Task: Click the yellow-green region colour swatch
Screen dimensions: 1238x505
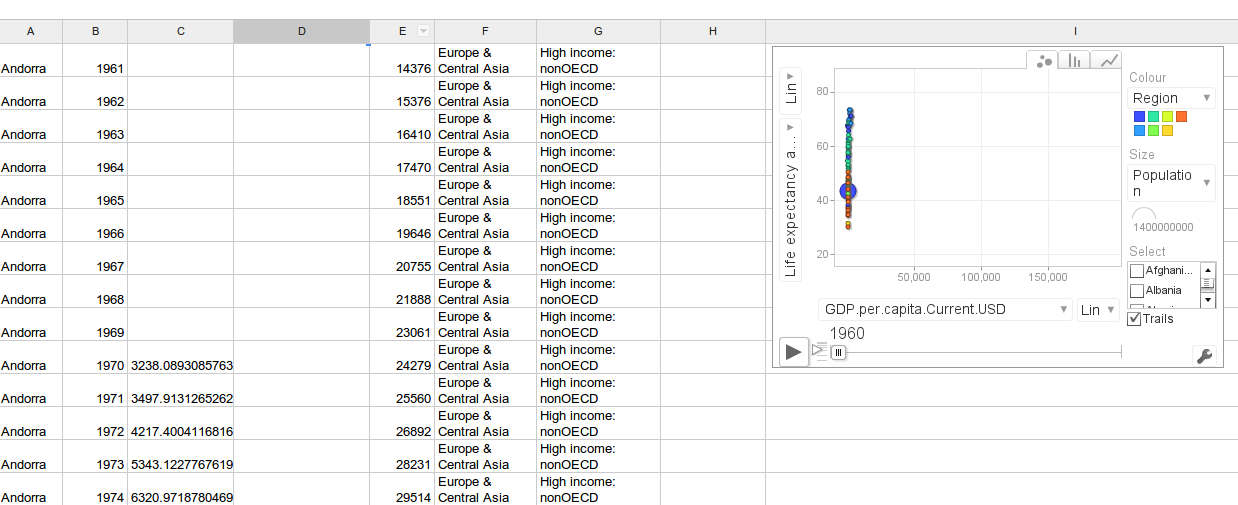Action: pyautogui.click(x=1167, y=117)
